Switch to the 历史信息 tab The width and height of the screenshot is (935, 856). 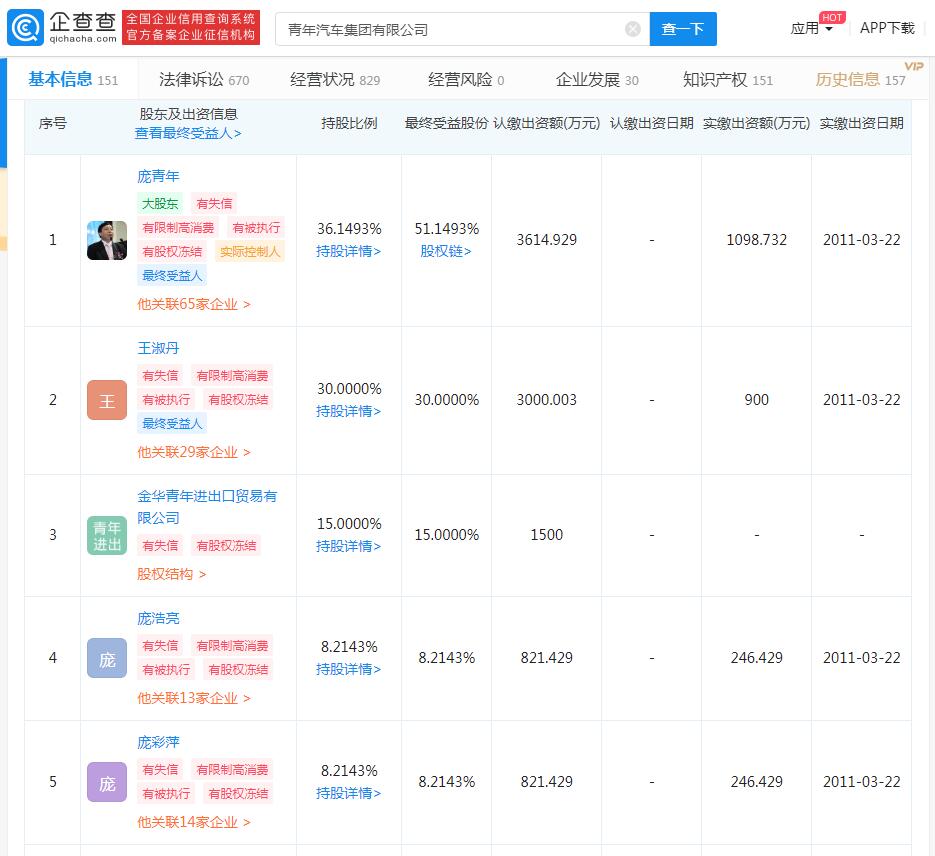pos(860,79)
